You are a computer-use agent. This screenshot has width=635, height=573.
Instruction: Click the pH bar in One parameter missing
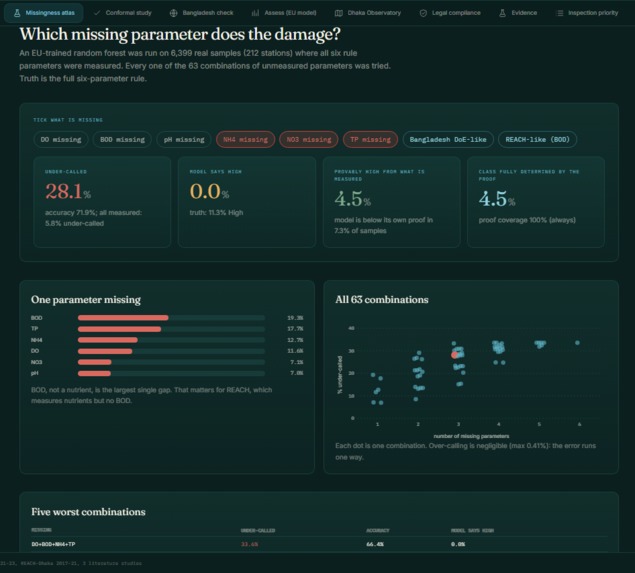(x=94, y=373)
